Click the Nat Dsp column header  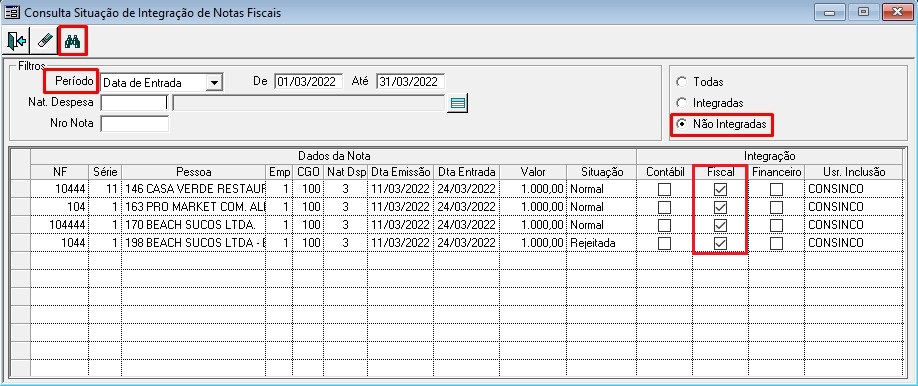pyautogui.click(x=346, y=172)
